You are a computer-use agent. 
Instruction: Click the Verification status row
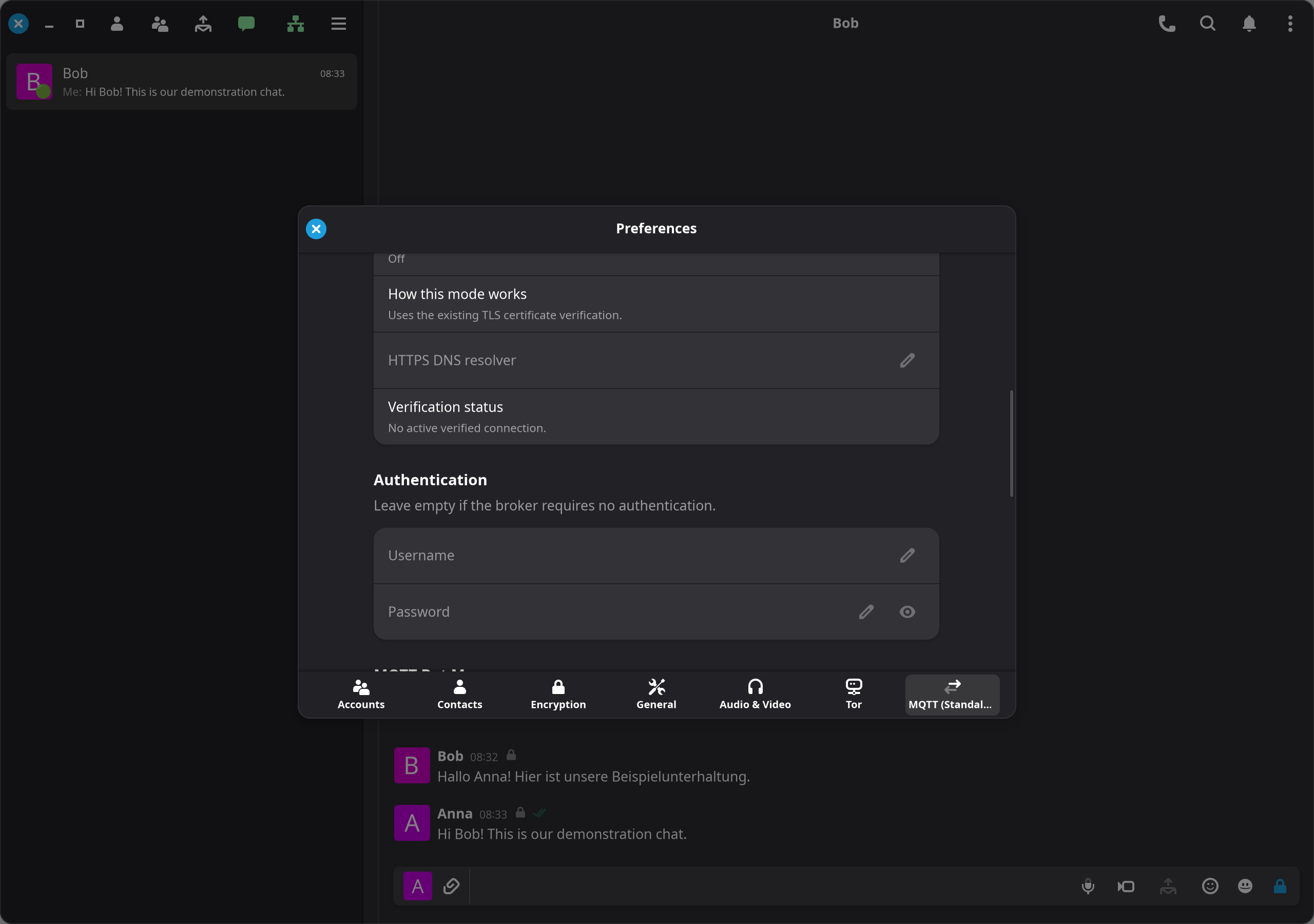coord(656,416)
